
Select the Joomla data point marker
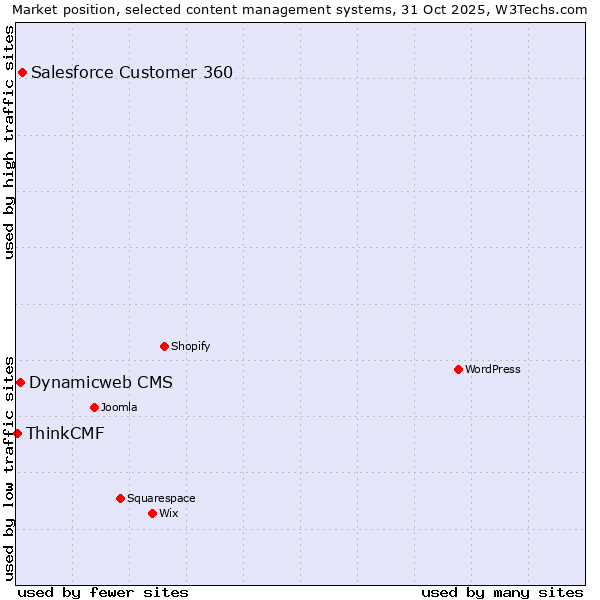coord(94,407)
